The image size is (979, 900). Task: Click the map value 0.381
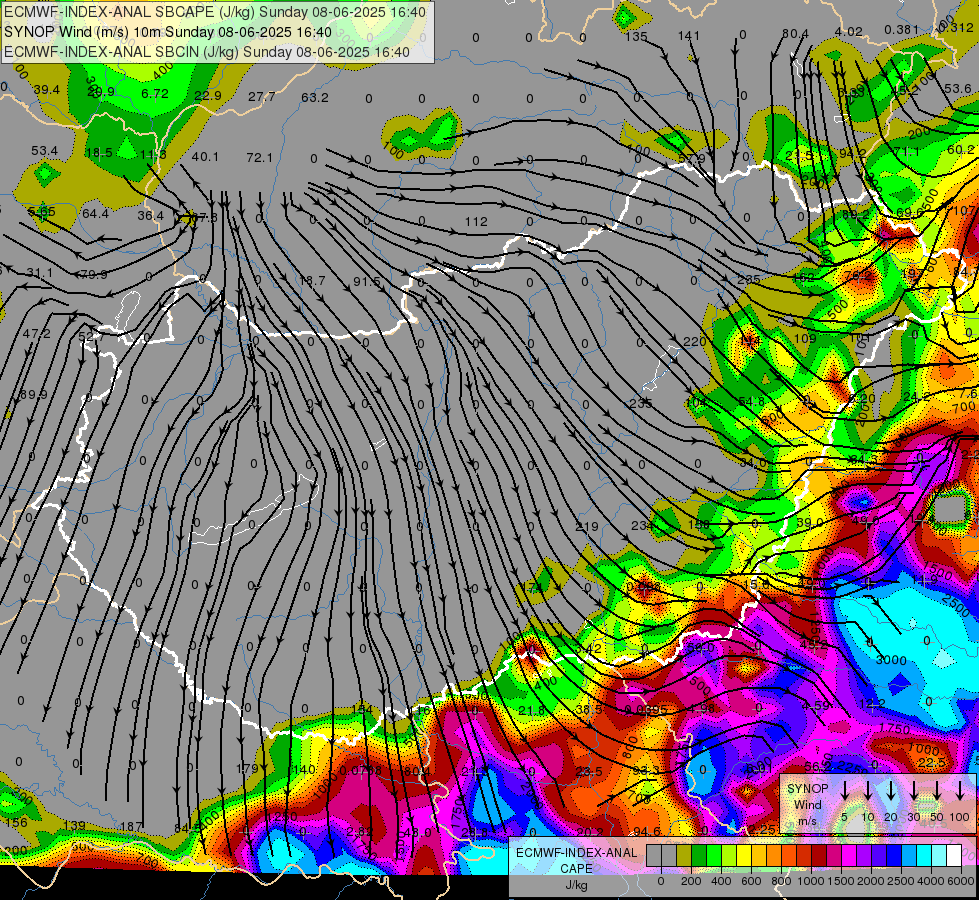[x=902, y=30]
